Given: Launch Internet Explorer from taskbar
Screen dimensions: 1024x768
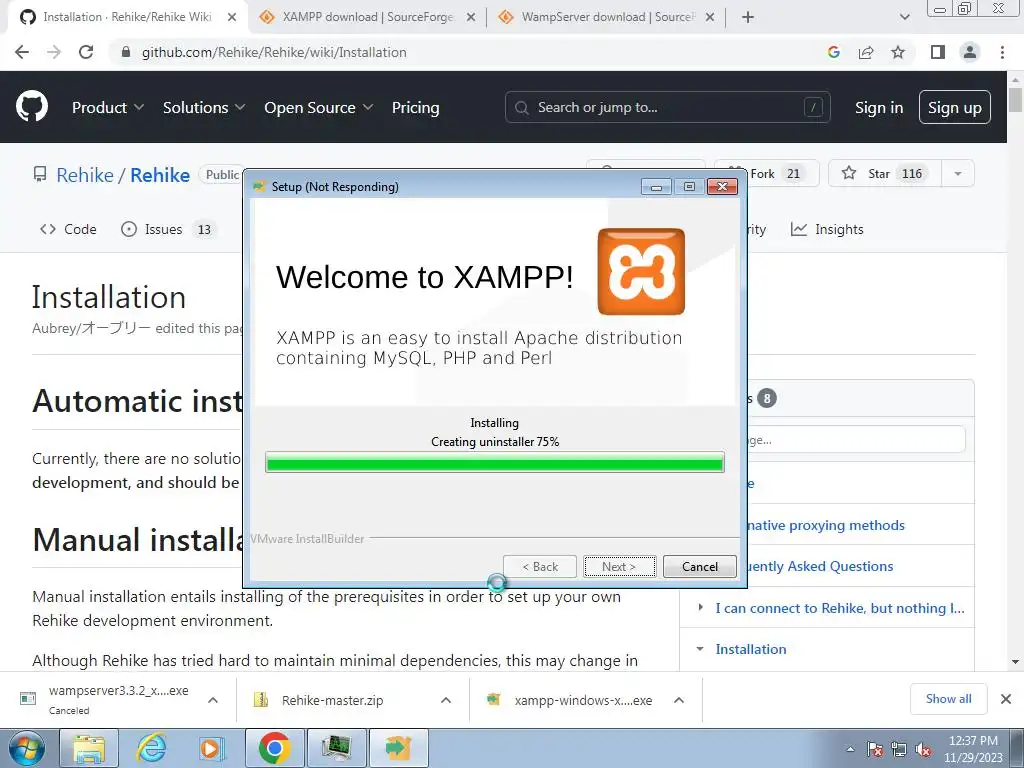Looking at the screenshot, I should point(151,748).
